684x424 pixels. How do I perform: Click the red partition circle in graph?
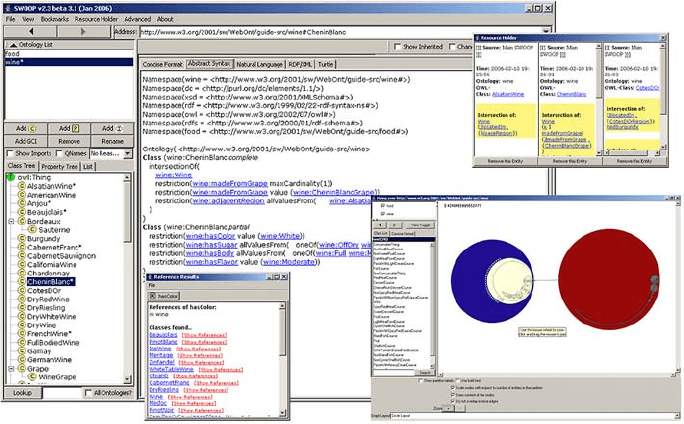point(609,280)
